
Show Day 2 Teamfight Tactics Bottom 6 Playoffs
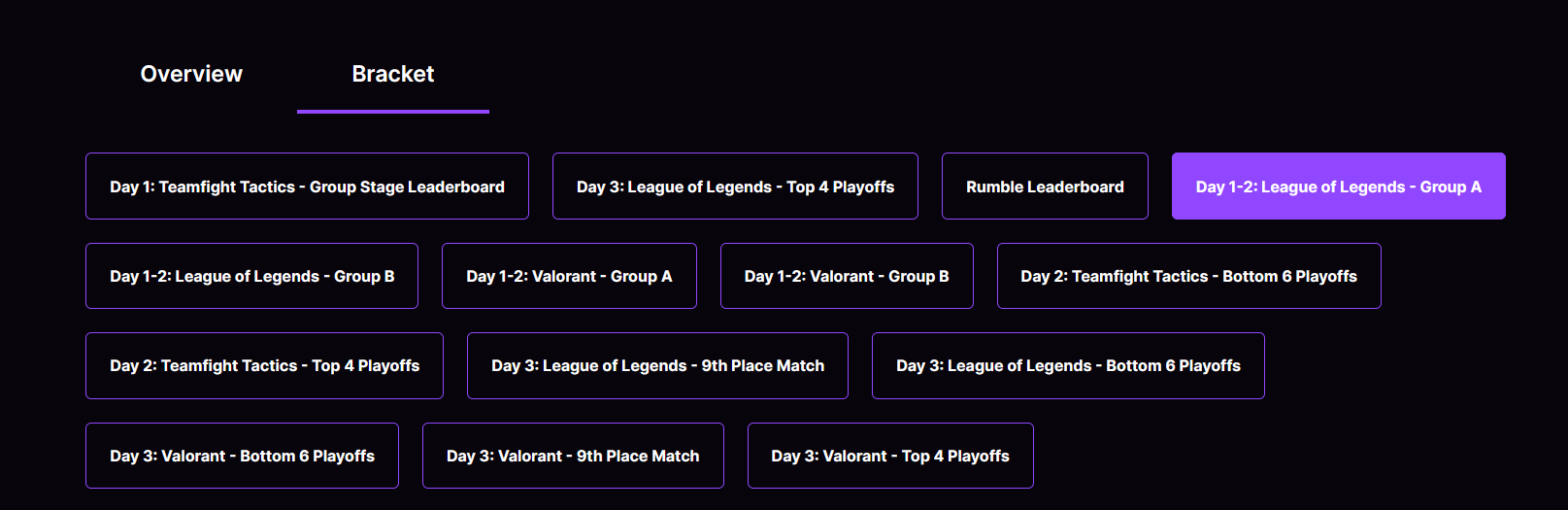tap(1188, 276)
